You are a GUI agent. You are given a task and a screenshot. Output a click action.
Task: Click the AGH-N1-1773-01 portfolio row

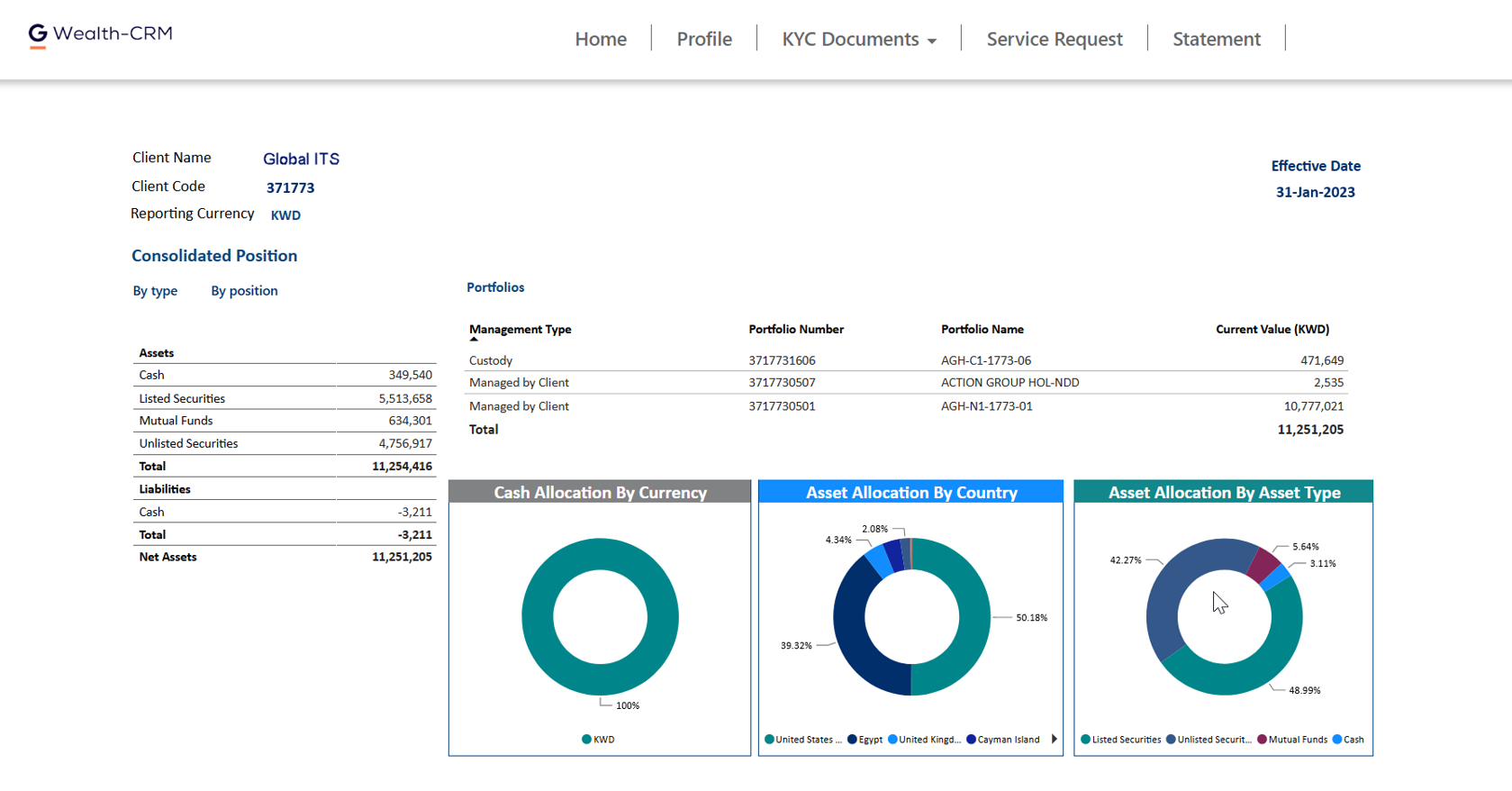point(986,406)
